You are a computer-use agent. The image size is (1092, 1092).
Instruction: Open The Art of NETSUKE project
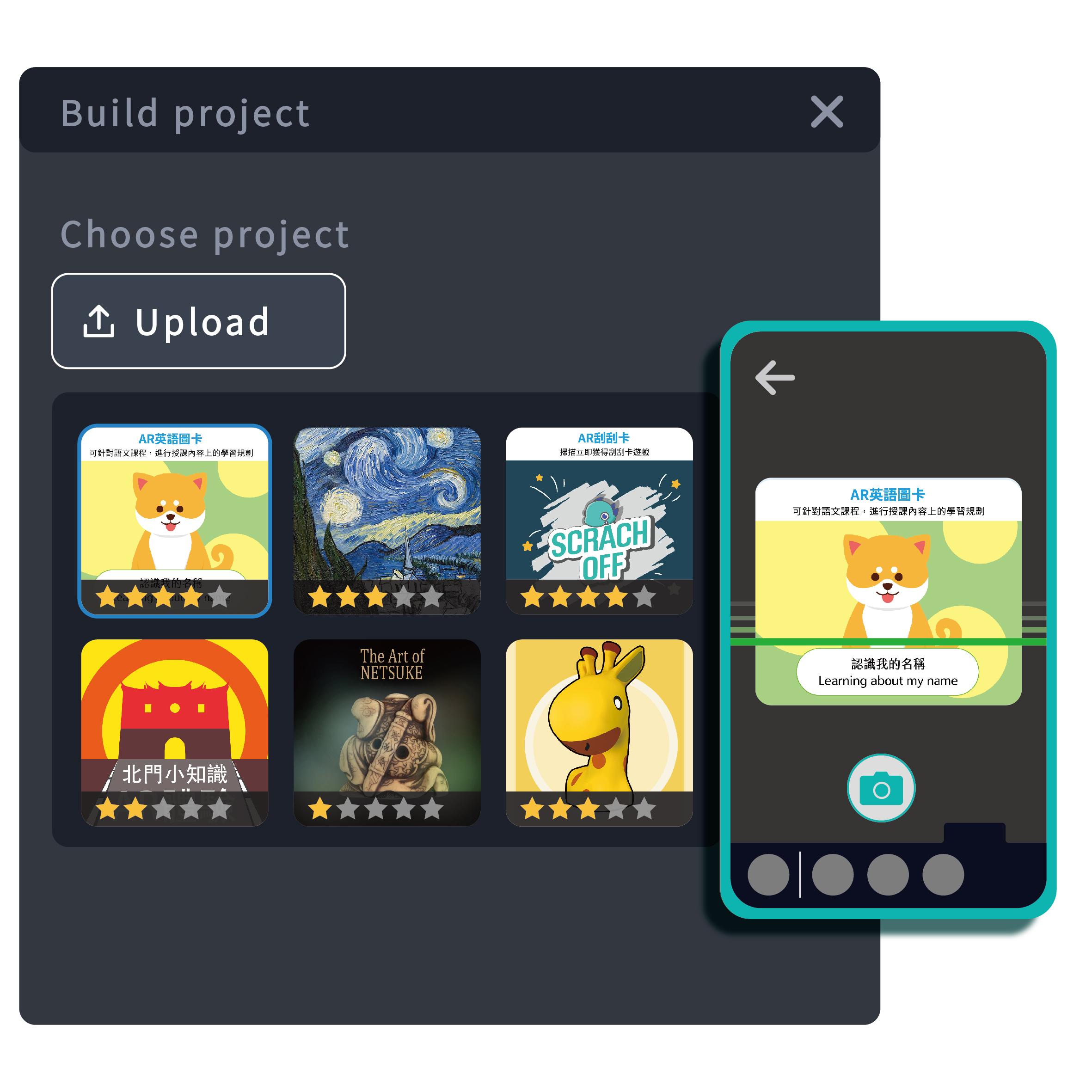click(387, 732)
